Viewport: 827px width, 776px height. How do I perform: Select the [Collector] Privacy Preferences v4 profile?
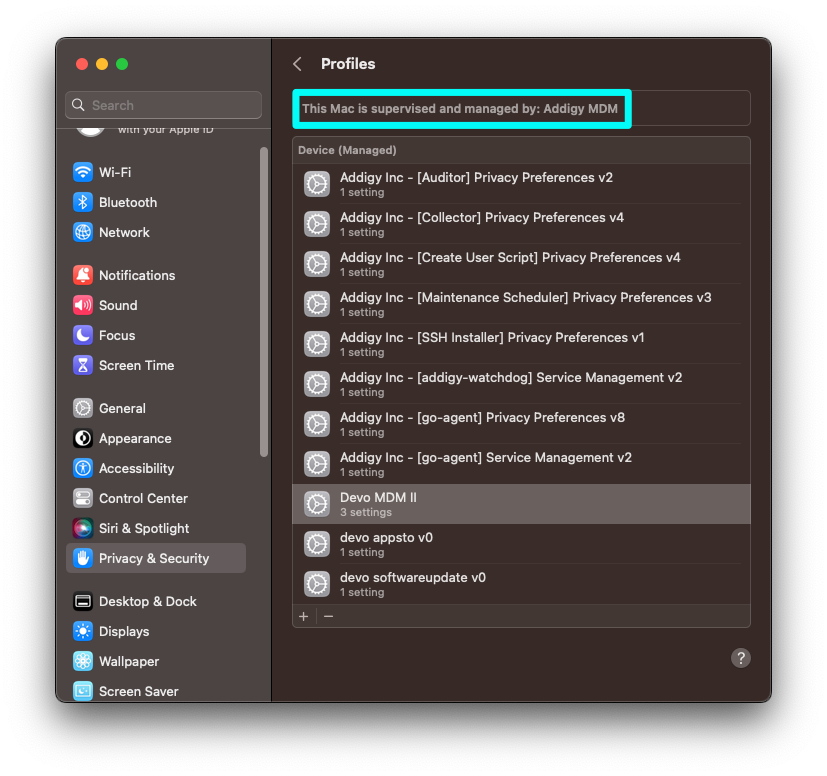521,224
